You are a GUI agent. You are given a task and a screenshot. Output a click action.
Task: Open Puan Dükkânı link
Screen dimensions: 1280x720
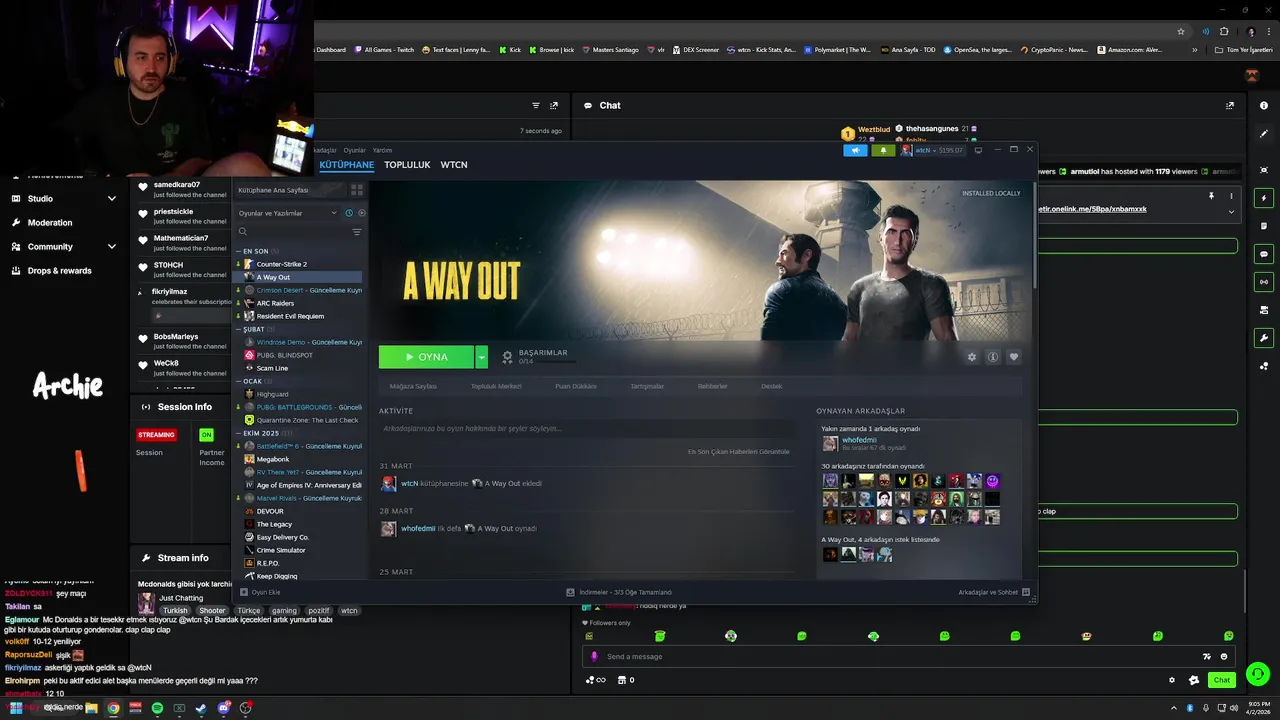click(576, 386)
